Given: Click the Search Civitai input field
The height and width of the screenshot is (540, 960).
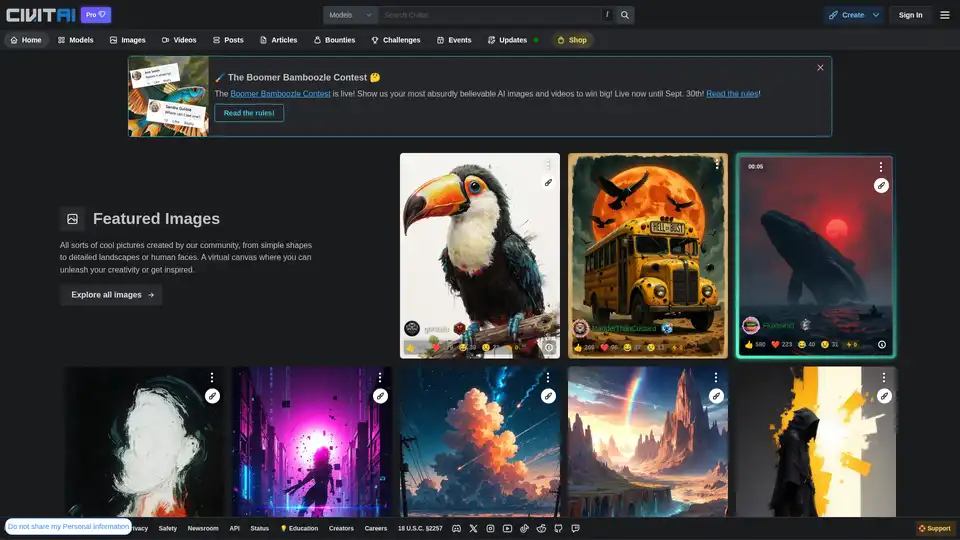Looking at the screenshot, I should coord(490,15).
